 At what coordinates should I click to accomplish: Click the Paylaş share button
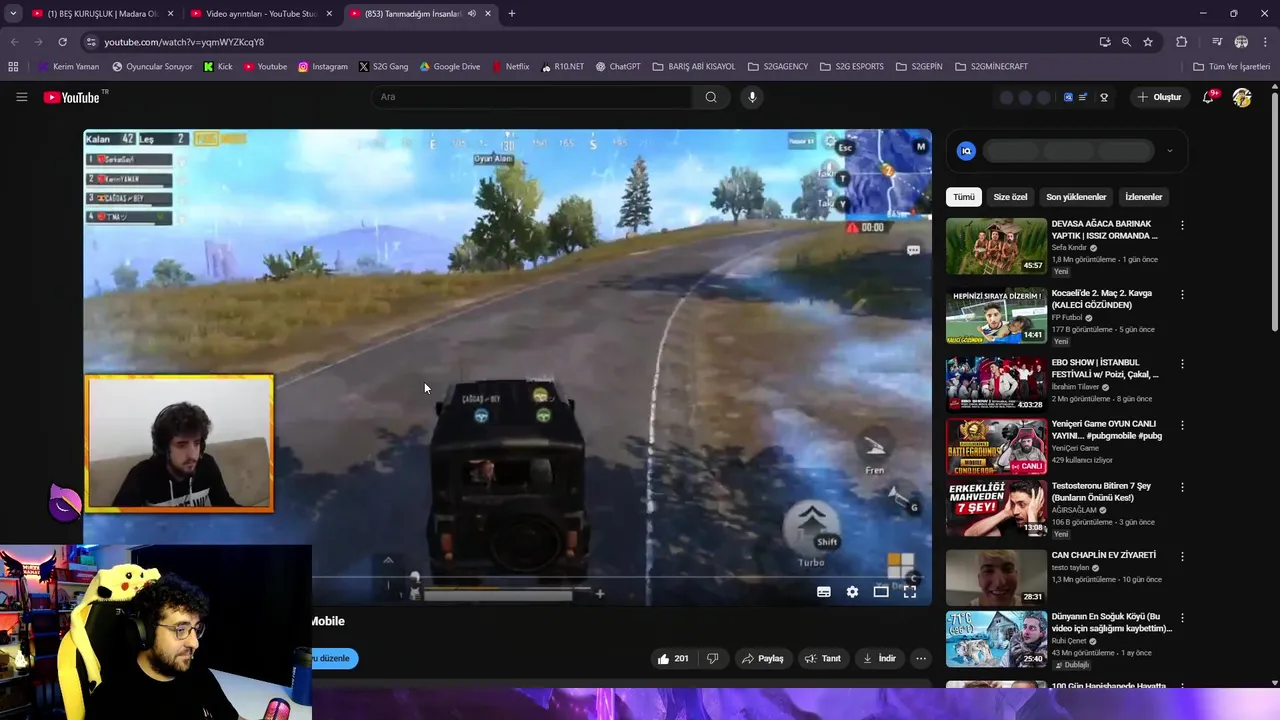761,658
